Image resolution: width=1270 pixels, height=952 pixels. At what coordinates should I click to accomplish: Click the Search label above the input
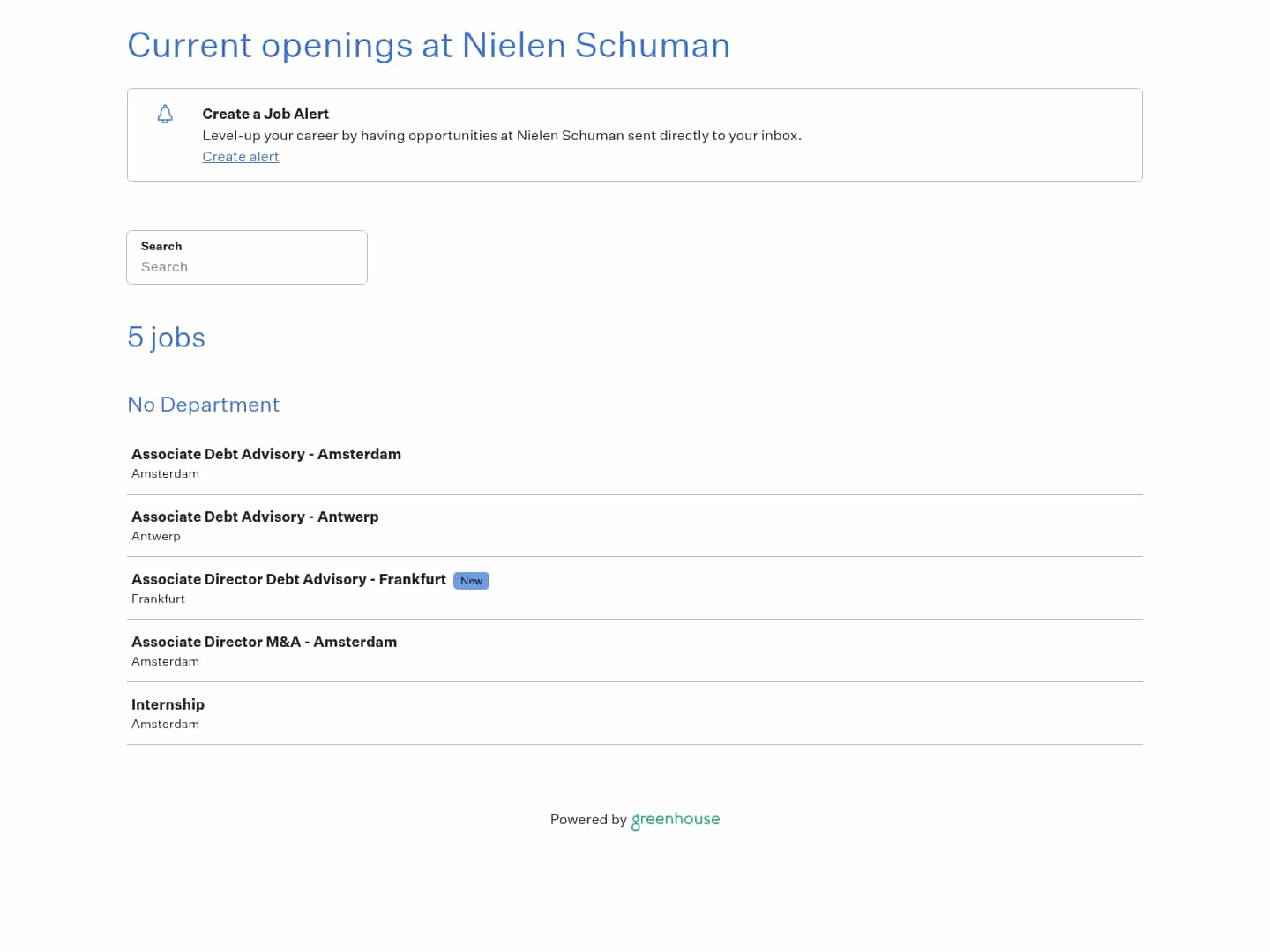pyautogui.click(x=161, y=246)
